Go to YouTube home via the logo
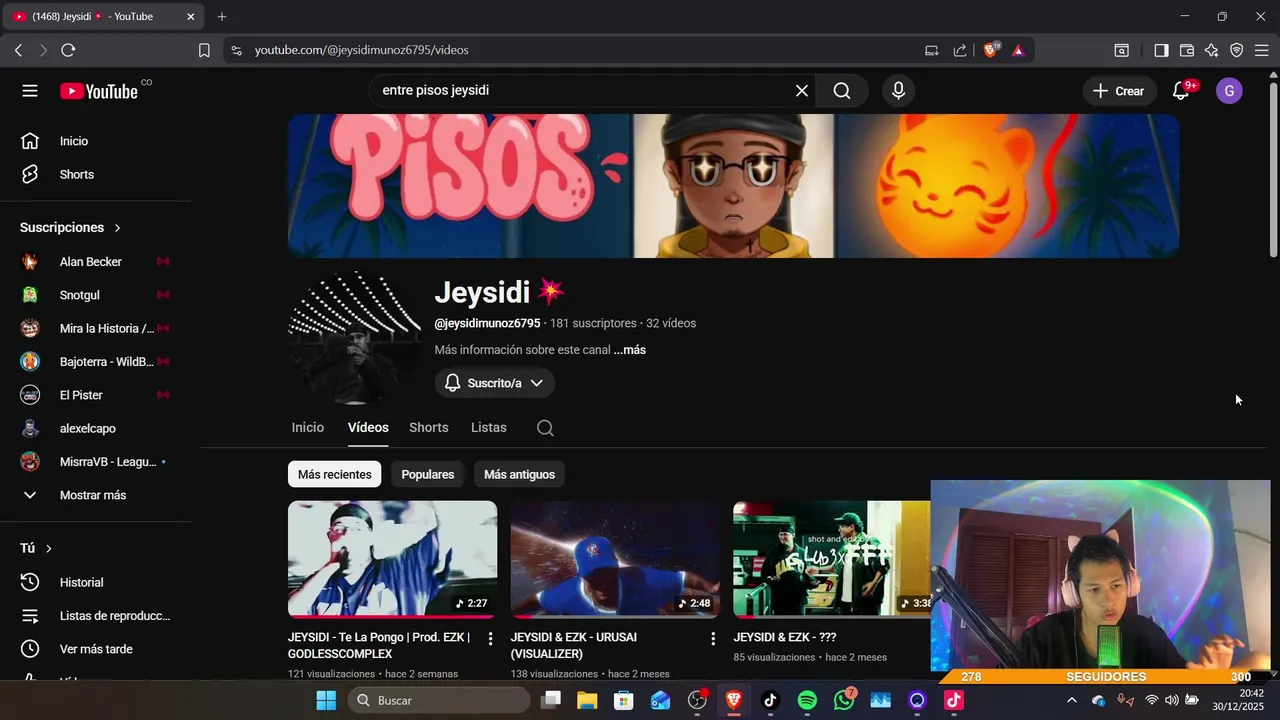 click(x=99, y=91)
